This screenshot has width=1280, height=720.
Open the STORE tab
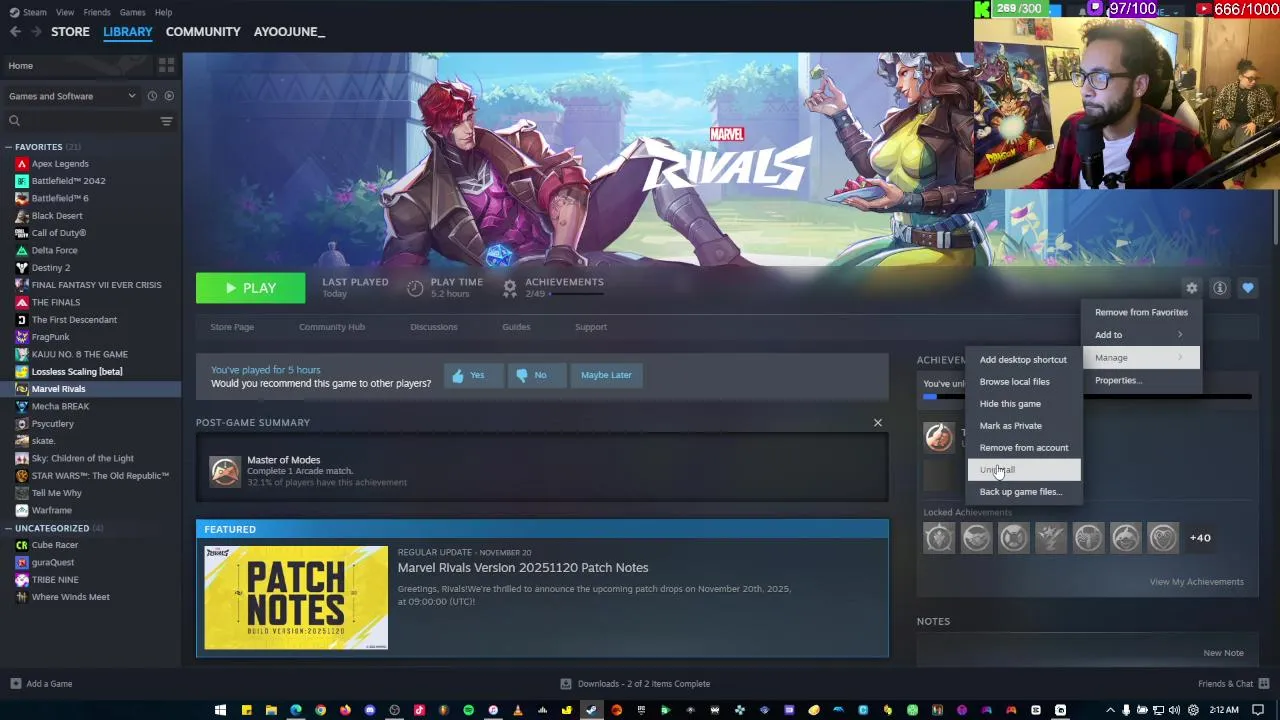tap(70, 32)
